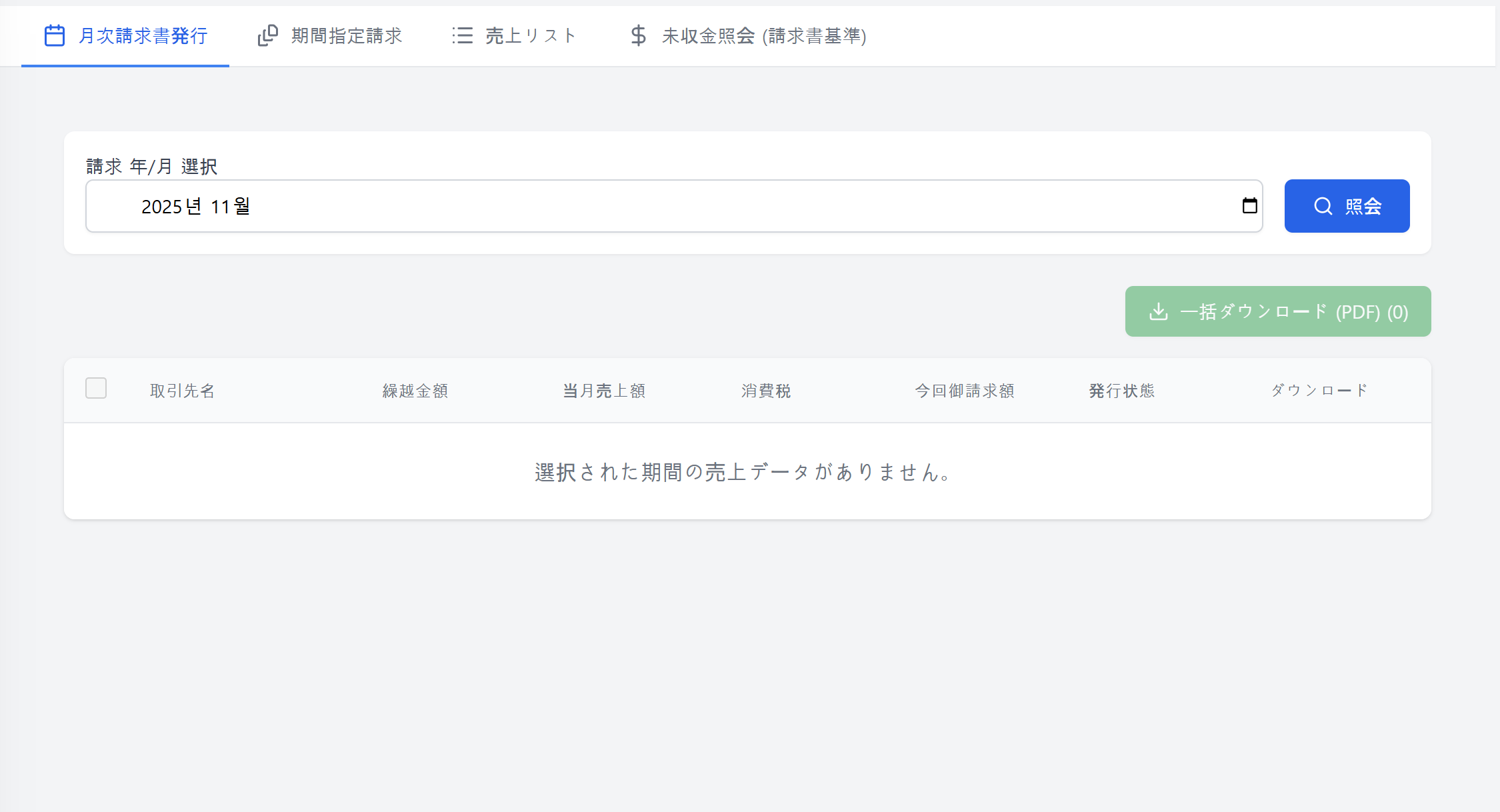Click the copy icon on 期間指定請求 tab
This screenshot has width=1500, height=812.
(267, 35)
